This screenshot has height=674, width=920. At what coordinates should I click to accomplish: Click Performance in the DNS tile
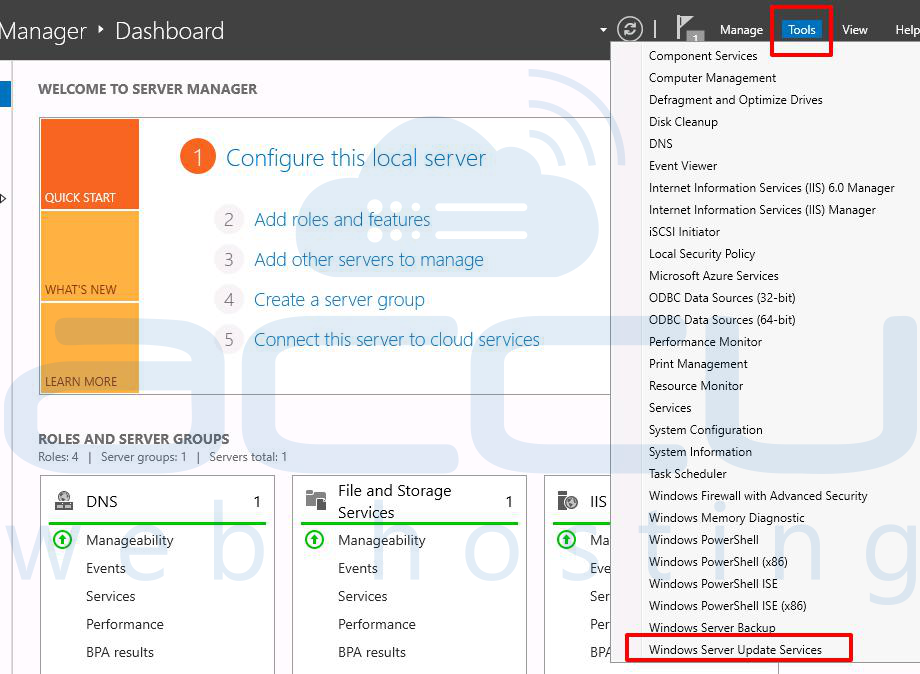124,624
